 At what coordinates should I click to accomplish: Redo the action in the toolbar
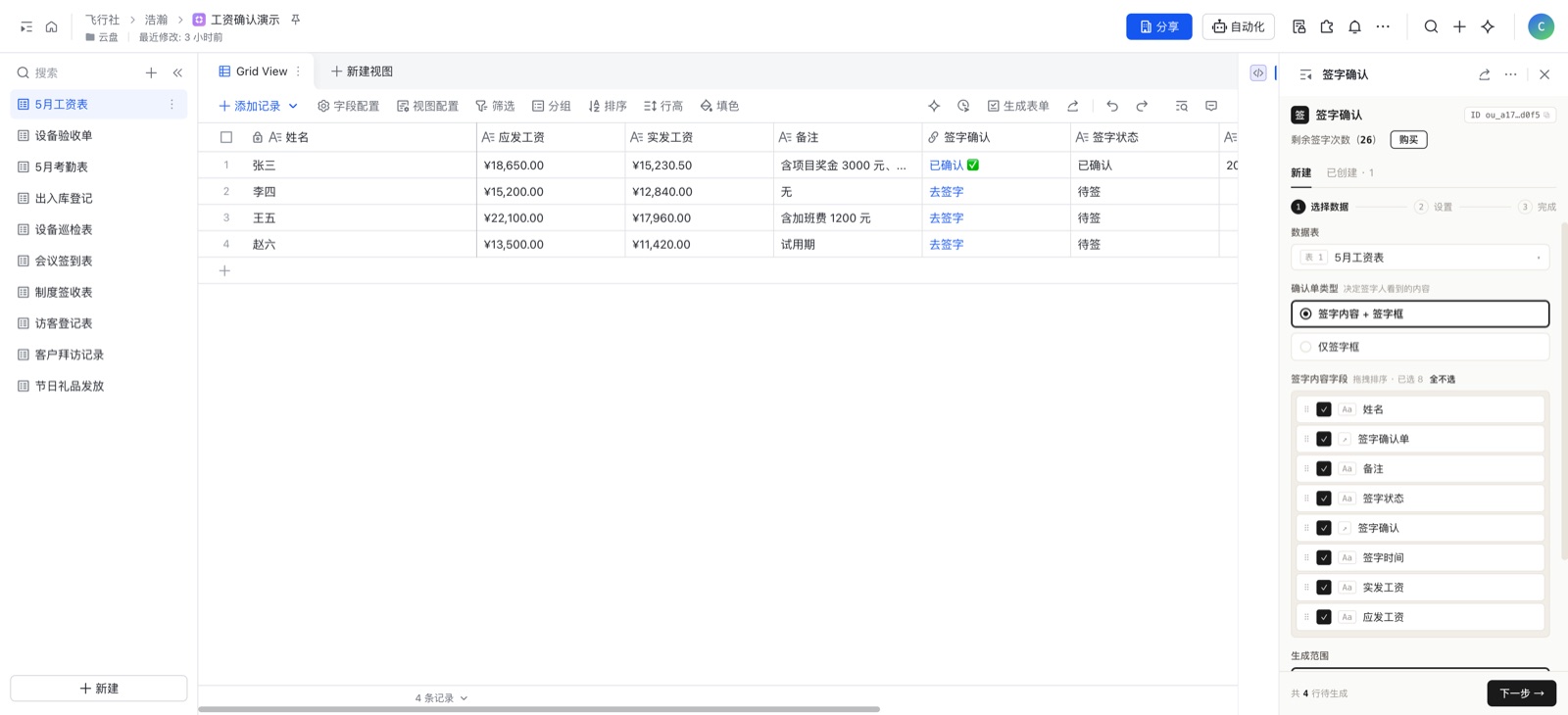coord(1142,106)
